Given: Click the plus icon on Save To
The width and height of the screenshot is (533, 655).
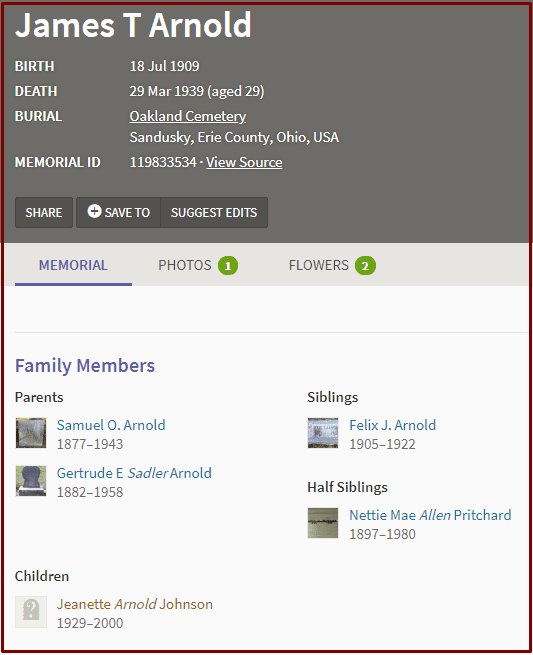Looking at the screenshot, I should click(x=94, y=211).
